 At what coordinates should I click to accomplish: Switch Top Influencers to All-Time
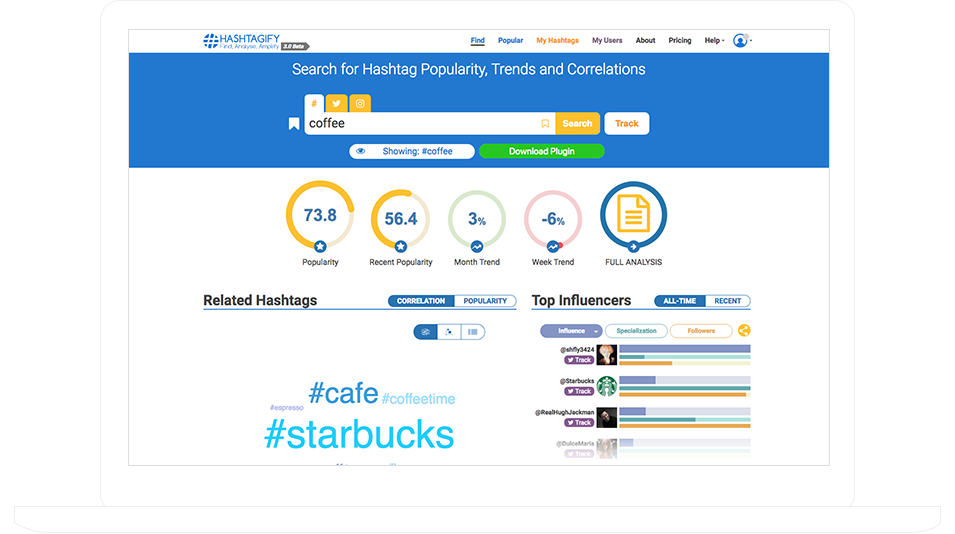679,301
